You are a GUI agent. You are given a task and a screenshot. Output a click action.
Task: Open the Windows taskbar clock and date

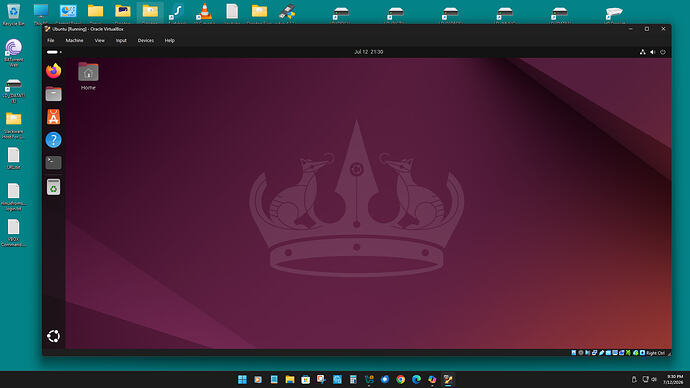pos(673,379)
